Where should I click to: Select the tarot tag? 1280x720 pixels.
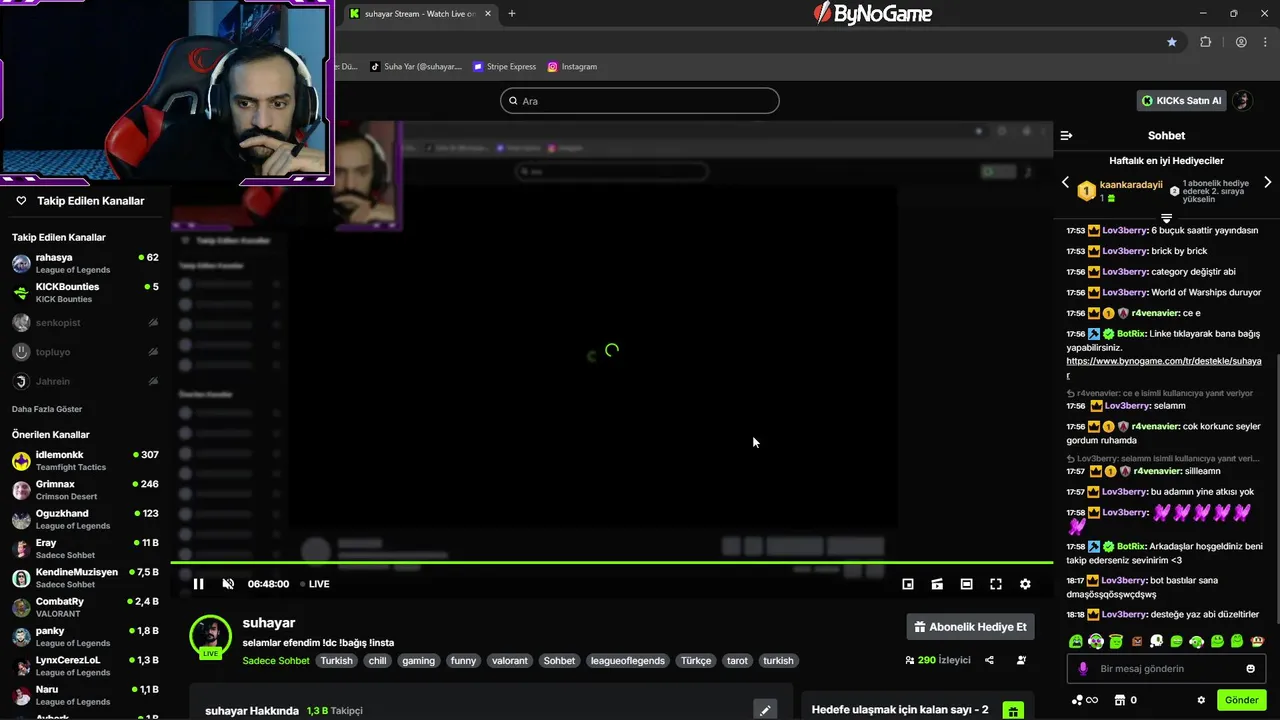click(737, 661)
